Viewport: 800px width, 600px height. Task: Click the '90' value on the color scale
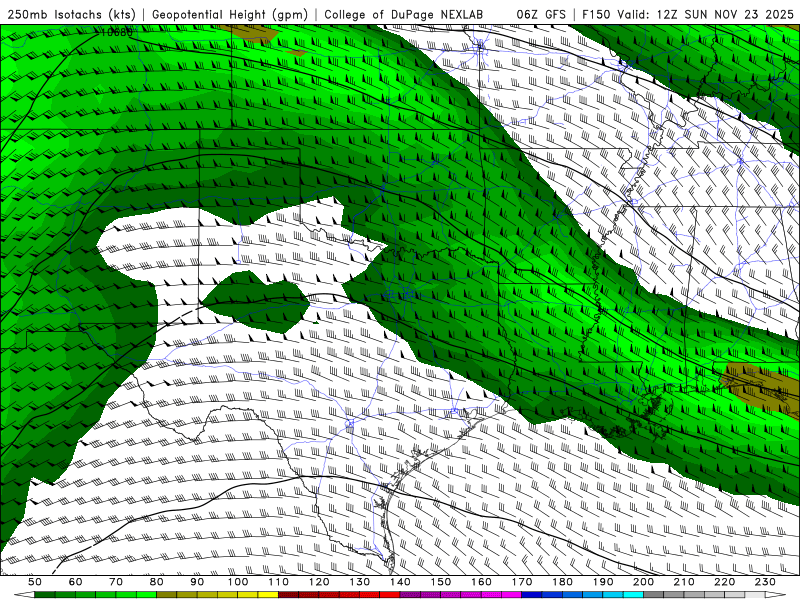[197, 582]
